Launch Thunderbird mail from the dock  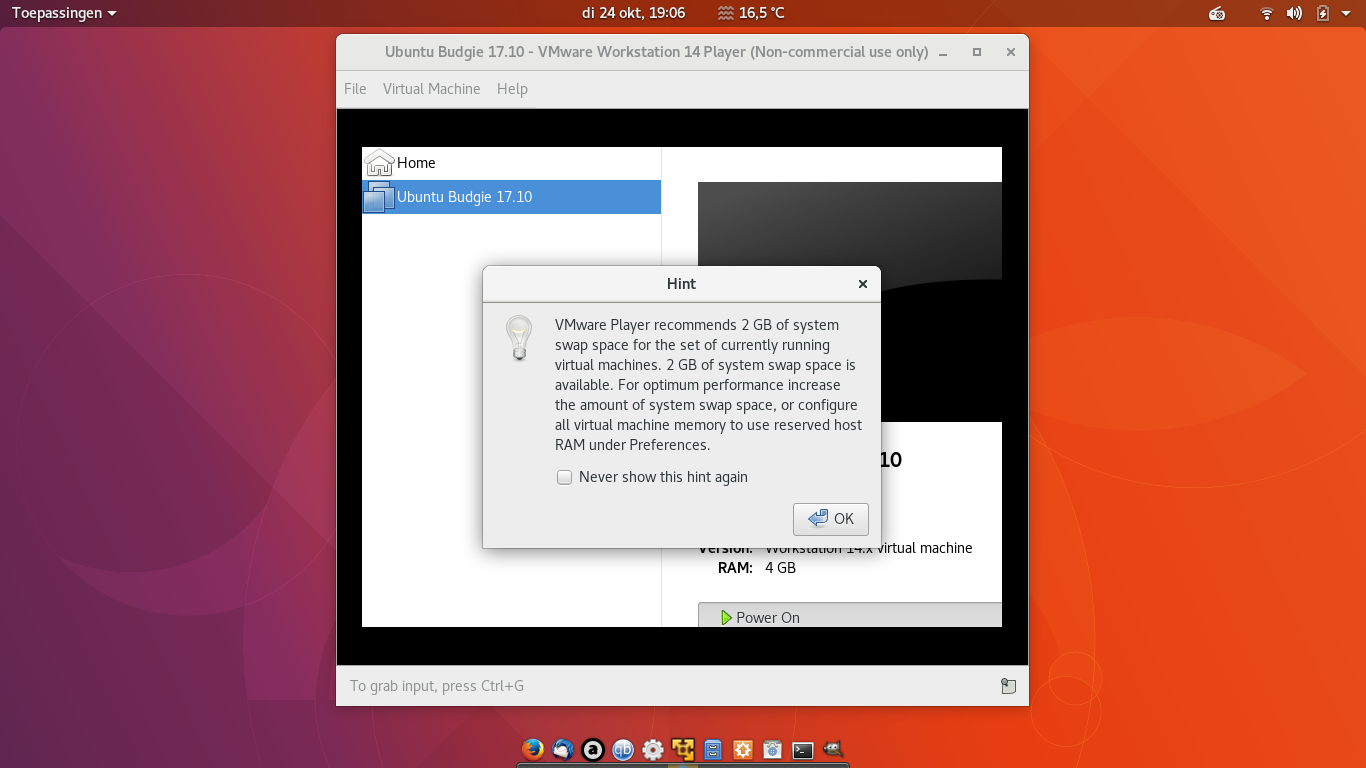563,749
